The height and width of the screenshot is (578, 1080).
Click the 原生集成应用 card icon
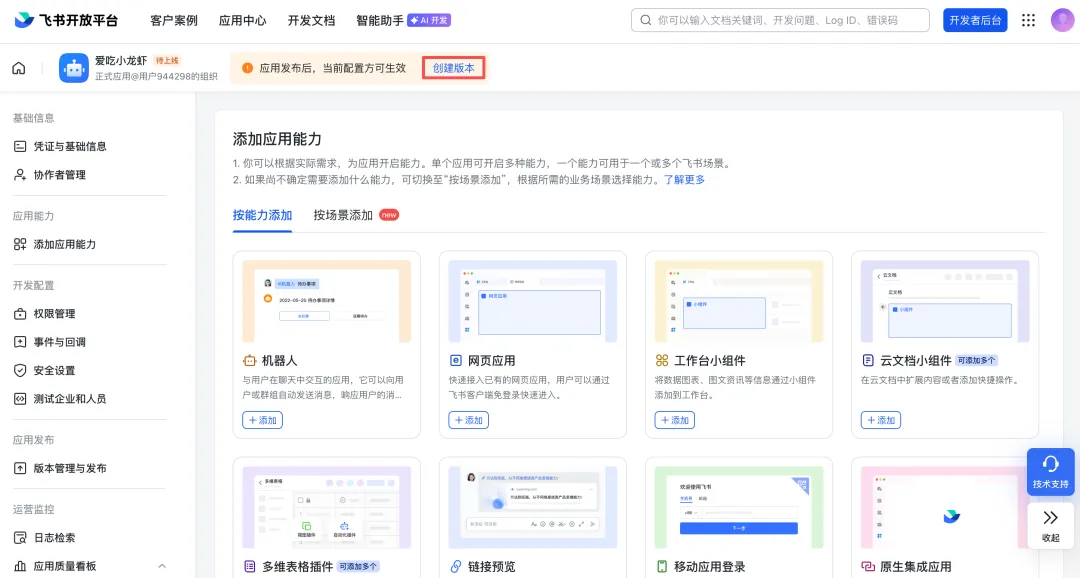[868, 566]
